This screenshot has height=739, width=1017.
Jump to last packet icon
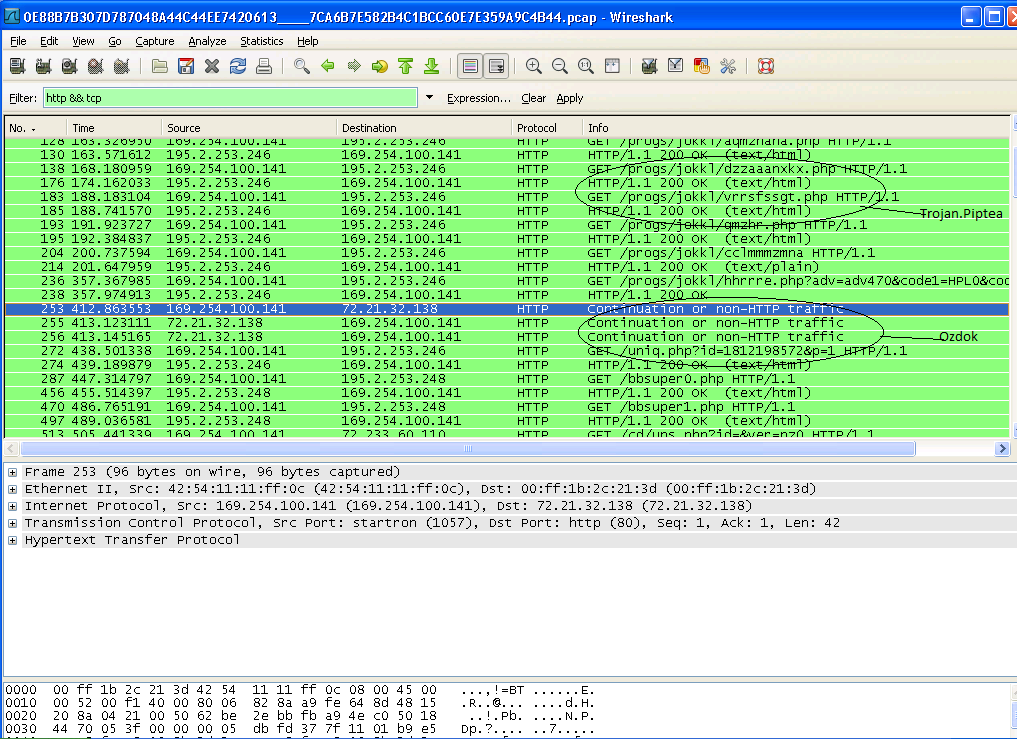431,66
